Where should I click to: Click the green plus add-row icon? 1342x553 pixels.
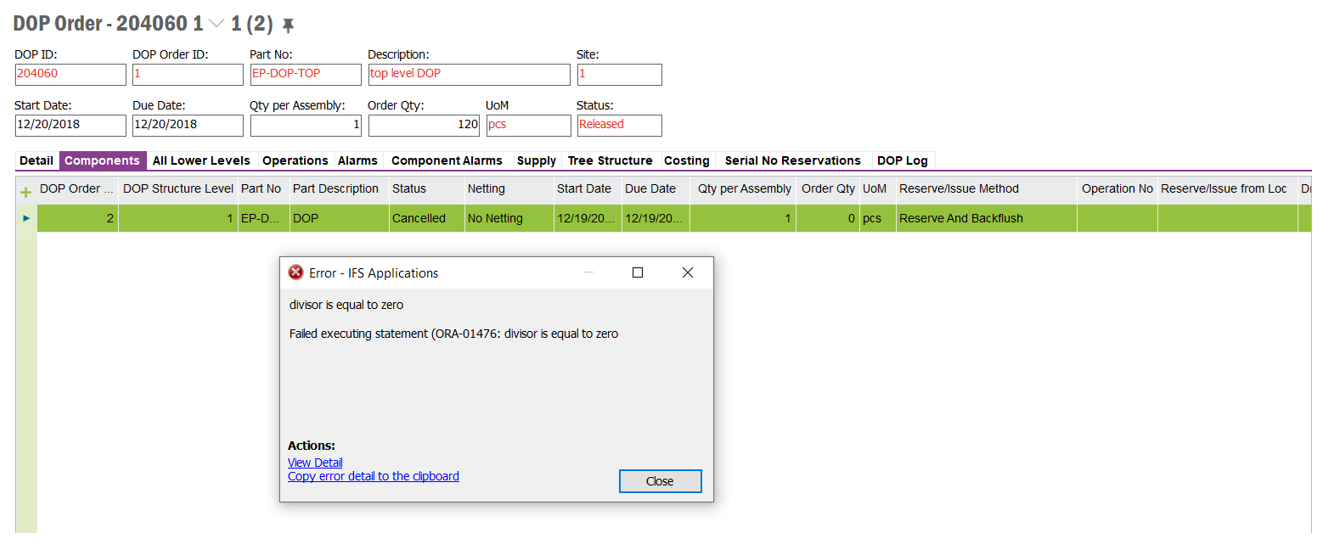26,190
